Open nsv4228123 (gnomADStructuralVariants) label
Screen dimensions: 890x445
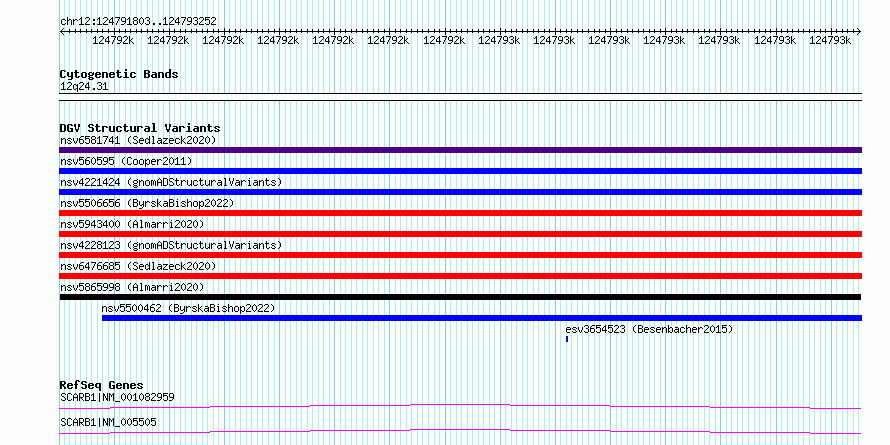click(171, 245)
